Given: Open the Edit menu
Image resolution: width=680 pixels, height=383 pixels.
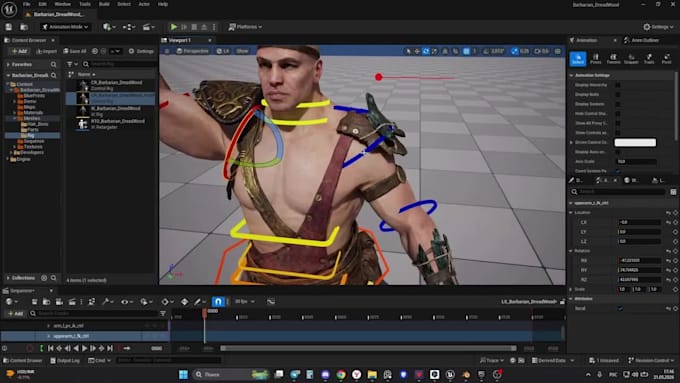Looking at the screenshot, I should pos(42,4).
